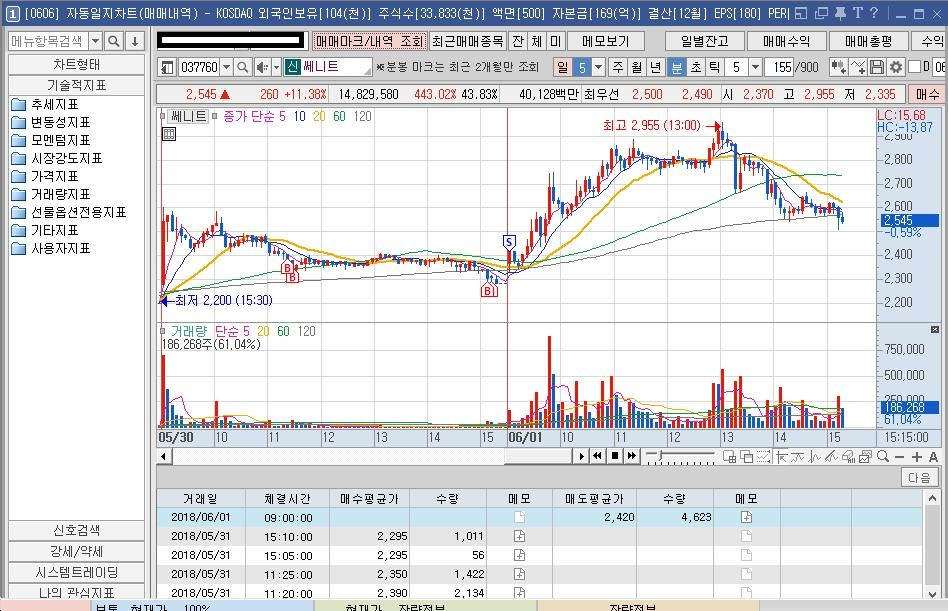Viewport: 948px width, 611px height.
Task: Click the pin icon in title bar
Action: coord(840,13)
